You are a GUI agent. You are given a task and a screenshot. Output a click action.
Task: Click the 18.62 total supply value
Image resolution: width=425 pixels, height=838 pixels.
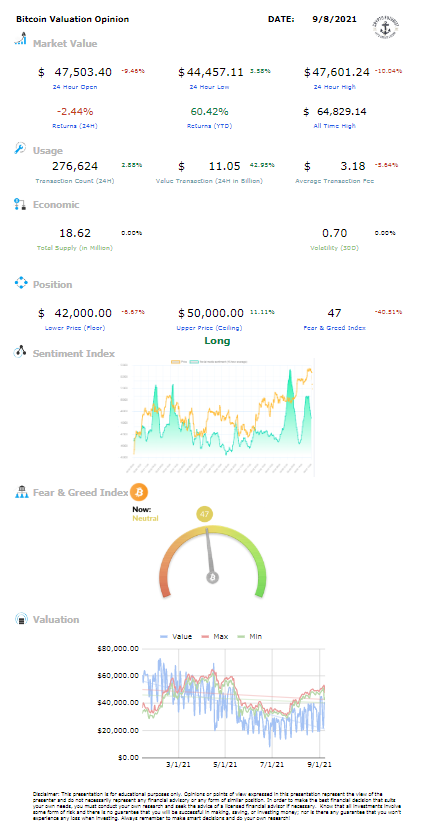75,233
